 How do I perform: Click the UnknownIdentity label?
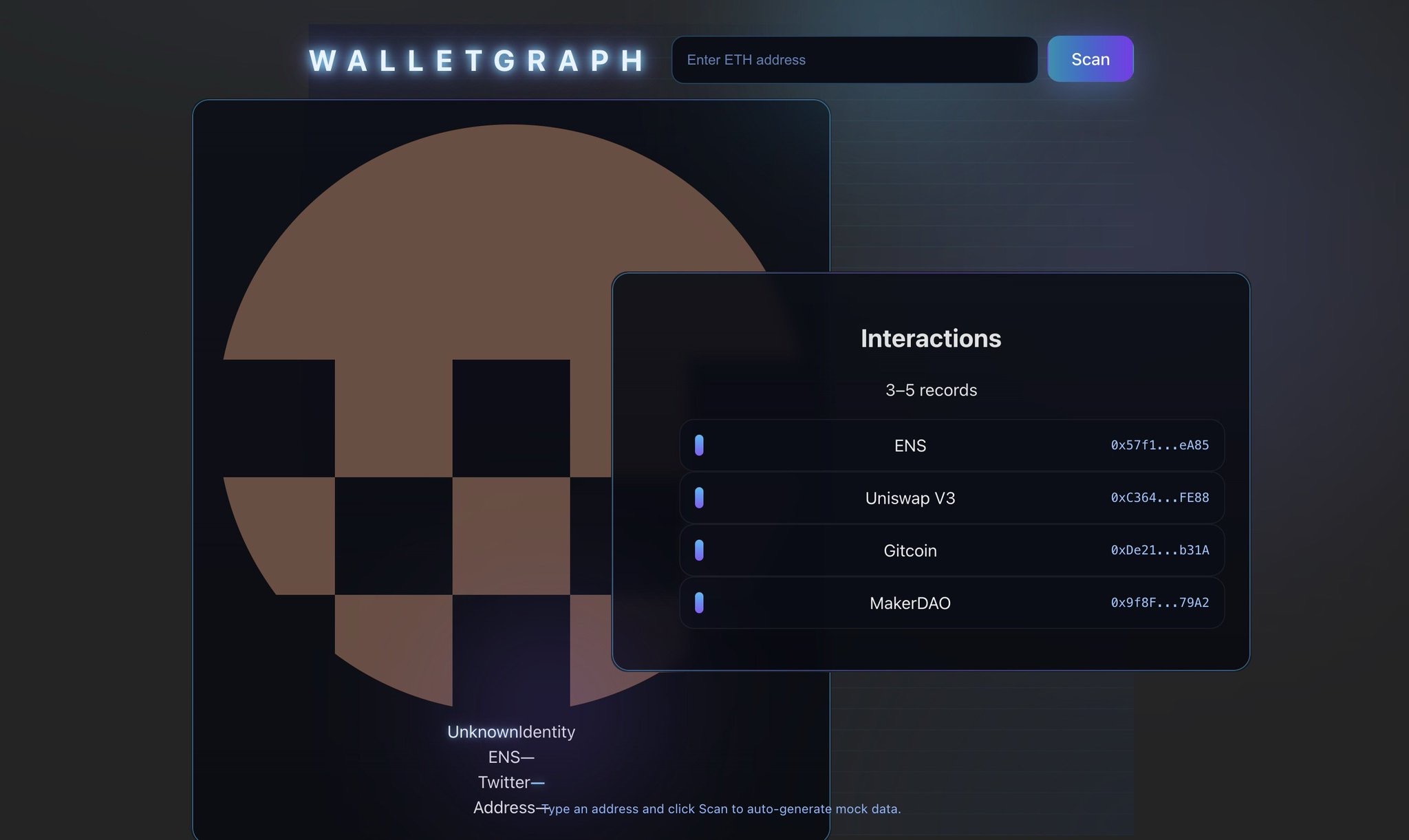coord(510,732)
